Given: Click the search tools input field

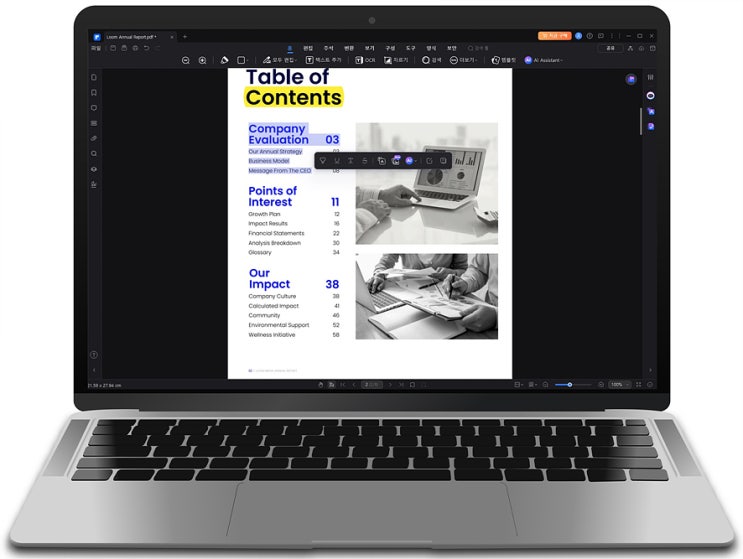Looking at the screenshot, I should coord(480,48).
